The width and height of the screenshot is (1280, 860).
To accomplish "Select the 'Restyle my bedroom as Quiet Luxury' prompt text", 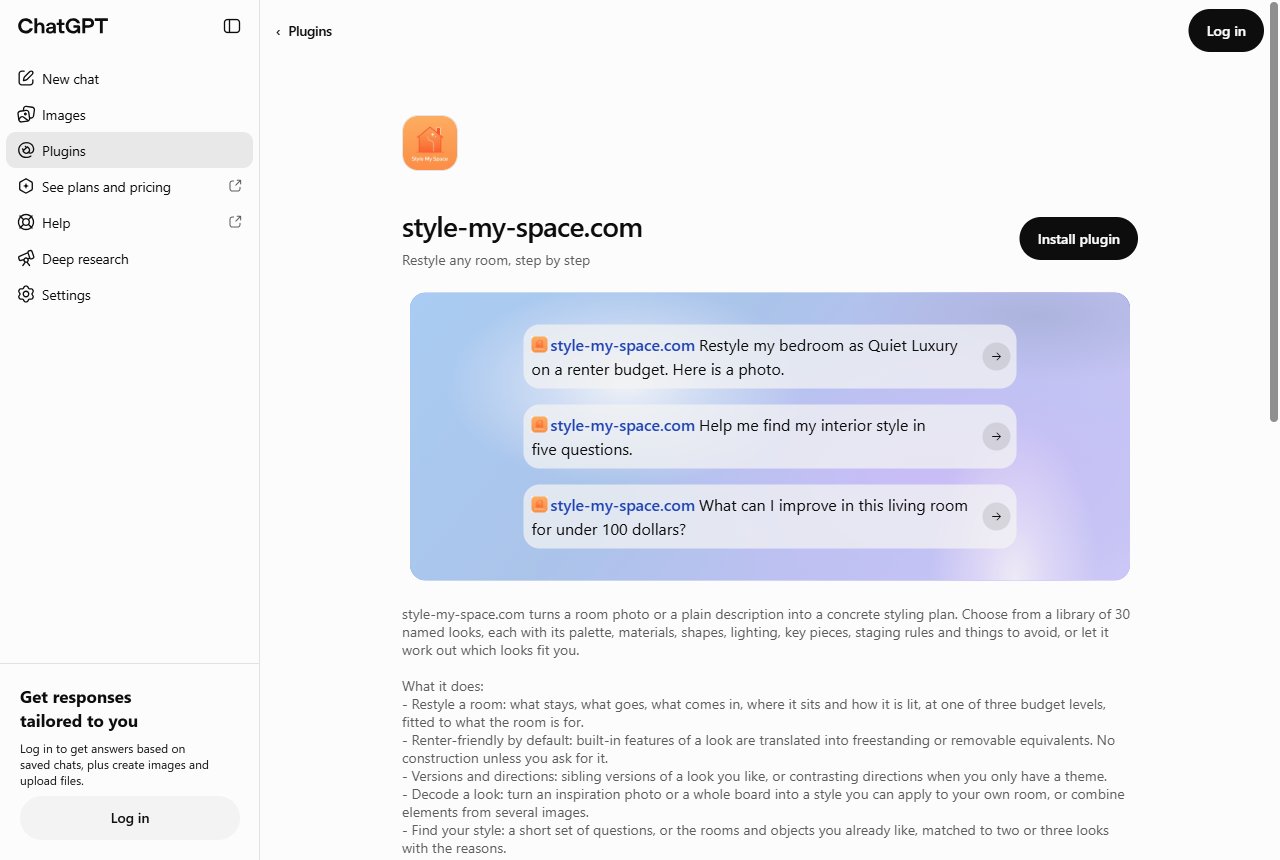I will (828, 346).
